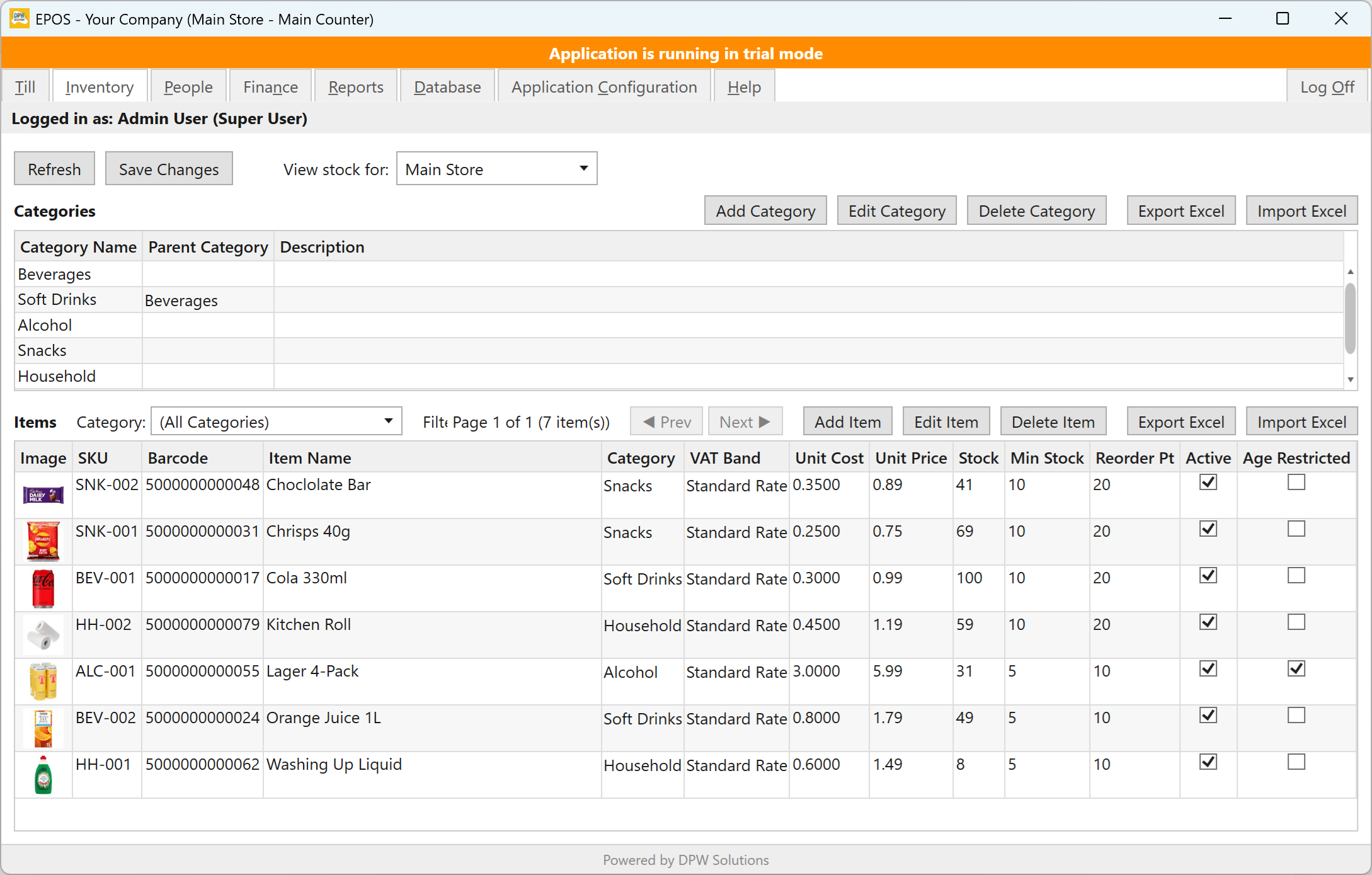This screenshot has height=875, width=1372.
Task: Click the Lager 4-Pack product image
Action: 43,681
